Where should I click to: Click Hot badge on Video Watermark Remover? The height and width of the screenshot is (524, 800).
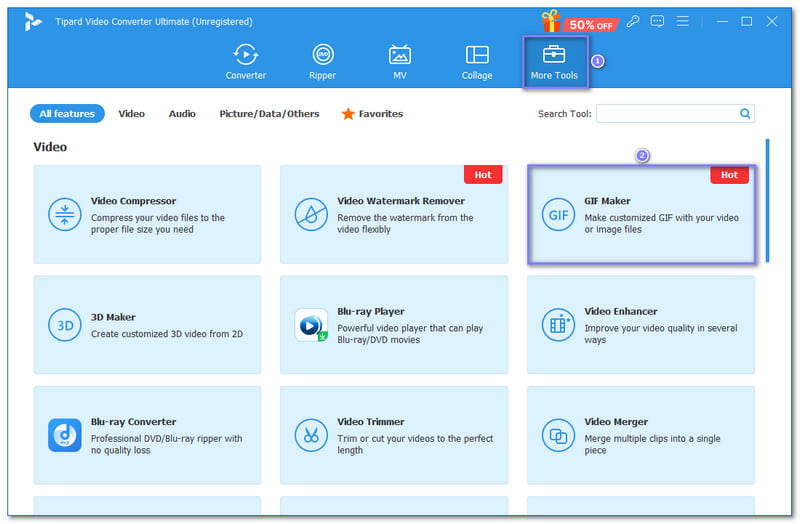tap(483, 175)
